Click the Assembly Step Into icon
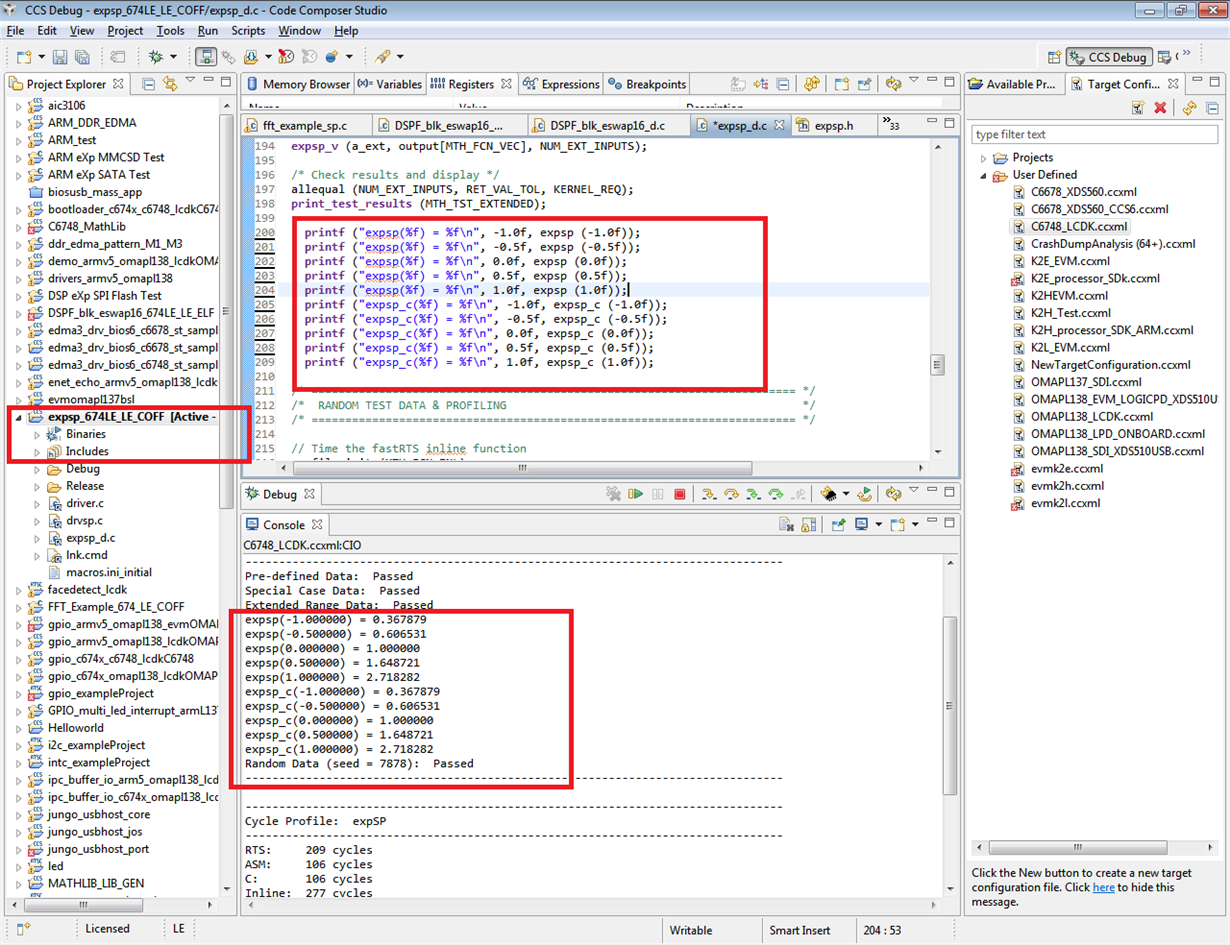The image size is (1230, 945). pos(754,494)
